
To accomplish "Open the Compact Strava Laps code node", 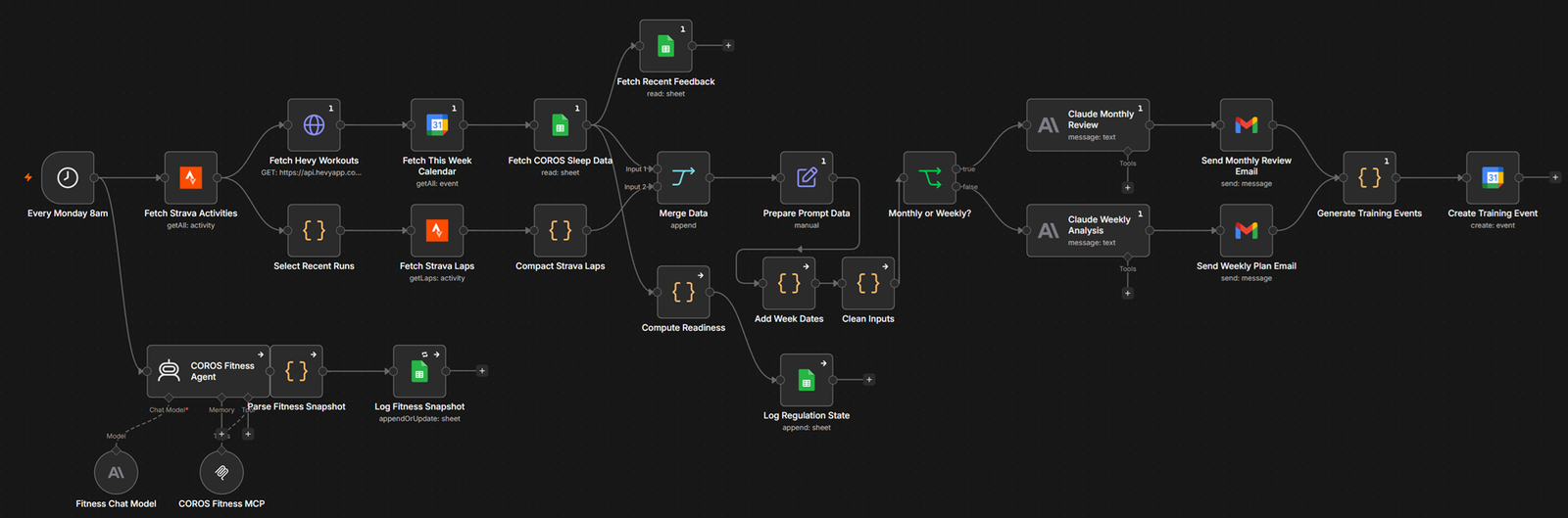I will pyautogui.click(x=561, y=230).
